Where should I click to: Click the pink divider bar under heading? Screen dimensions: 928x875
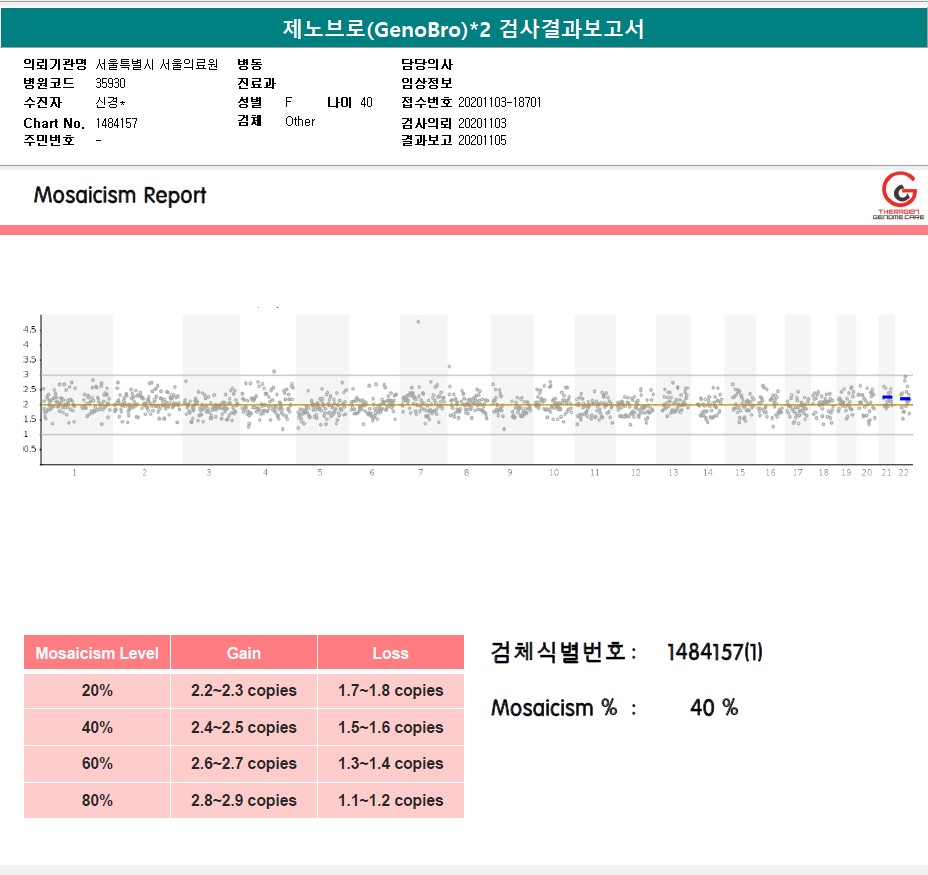[x=464, y=230]
